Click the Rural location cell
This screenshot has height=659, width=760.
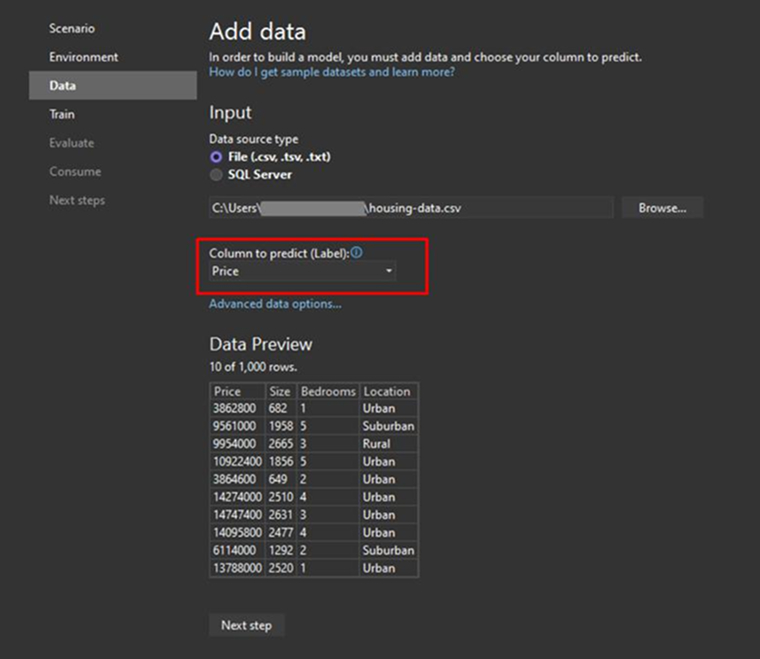(x=389, y=444)
